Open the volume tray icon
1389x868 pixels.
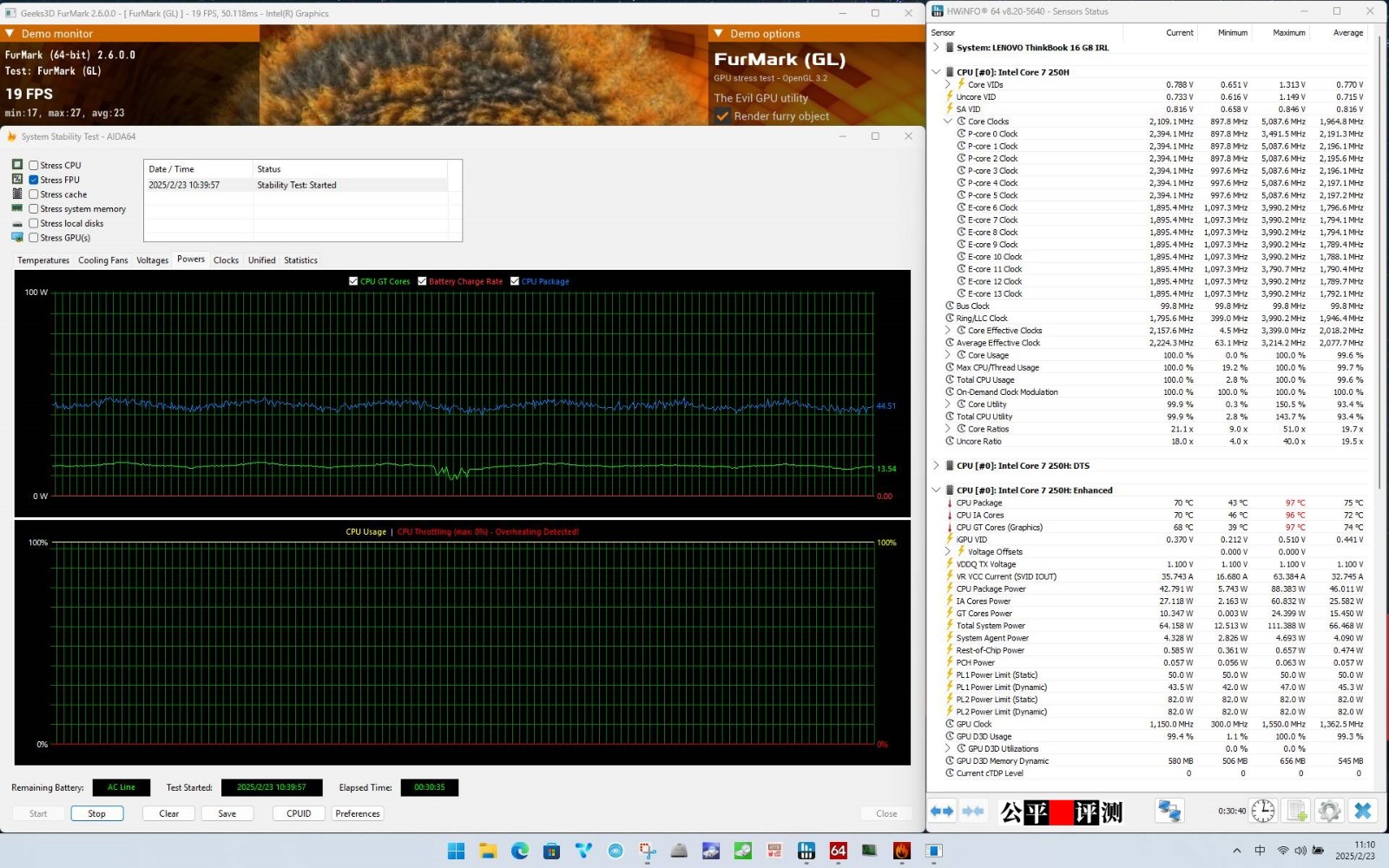[1300, 851]
